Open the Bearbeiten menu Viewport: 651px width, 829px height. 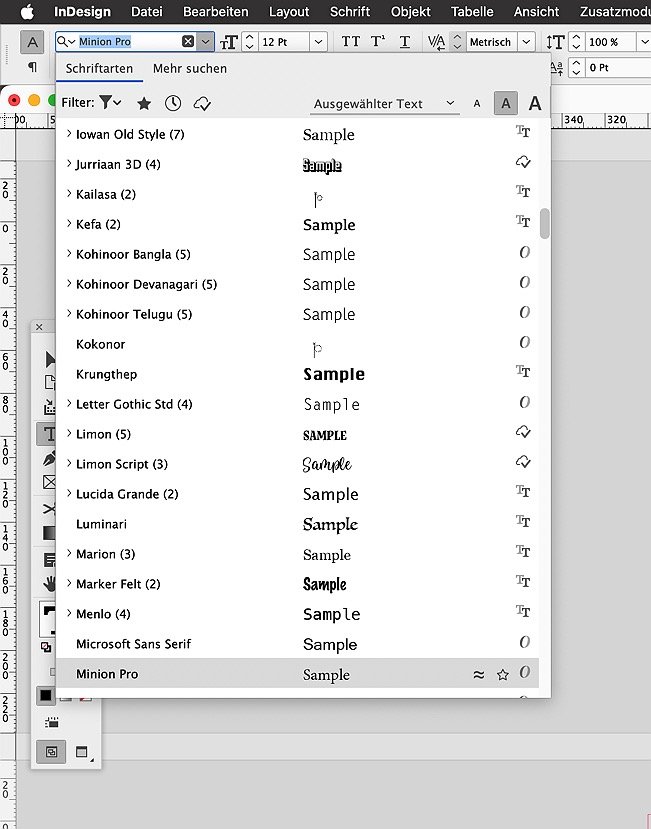tap(215, 11)
